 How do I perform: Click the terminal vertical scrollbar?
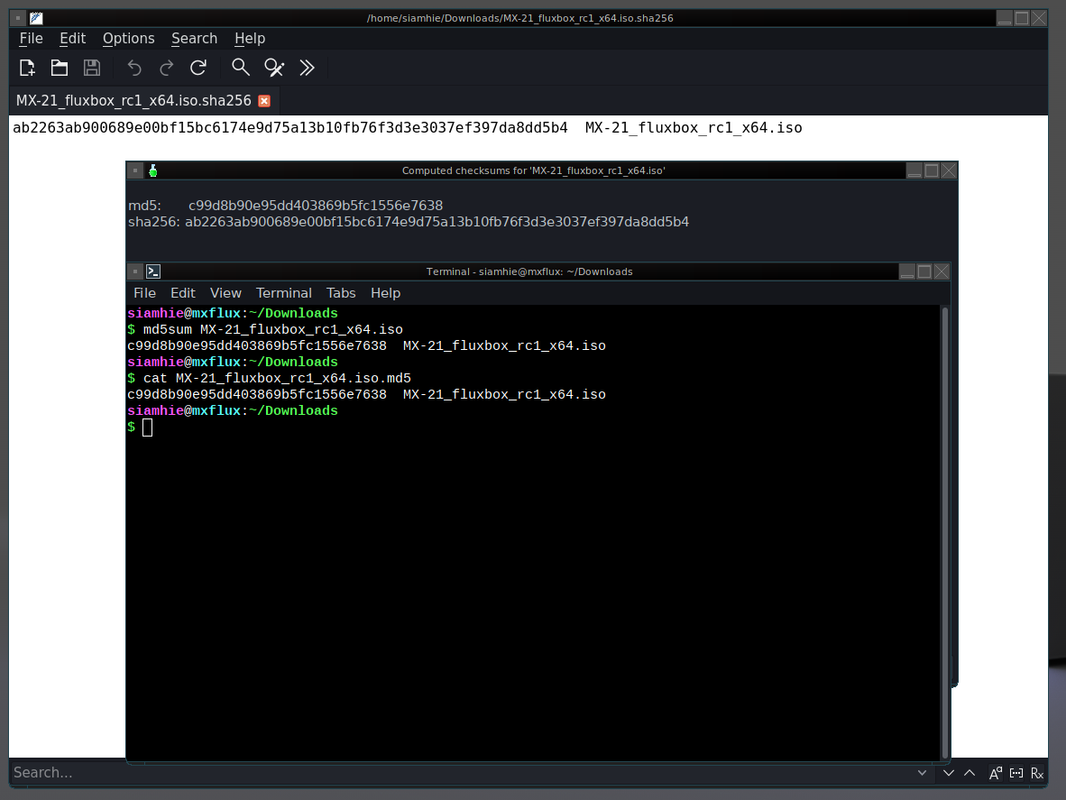tap(944, 532)
